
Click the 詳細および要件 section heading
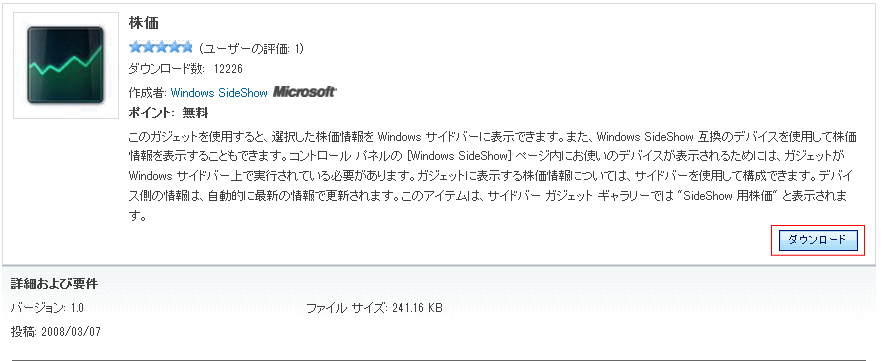[55, 284]
